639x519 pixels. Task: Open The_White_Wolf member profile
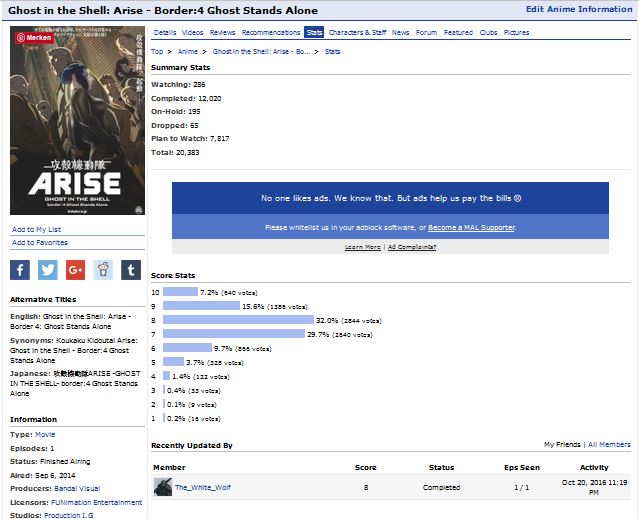pos(203,487)
